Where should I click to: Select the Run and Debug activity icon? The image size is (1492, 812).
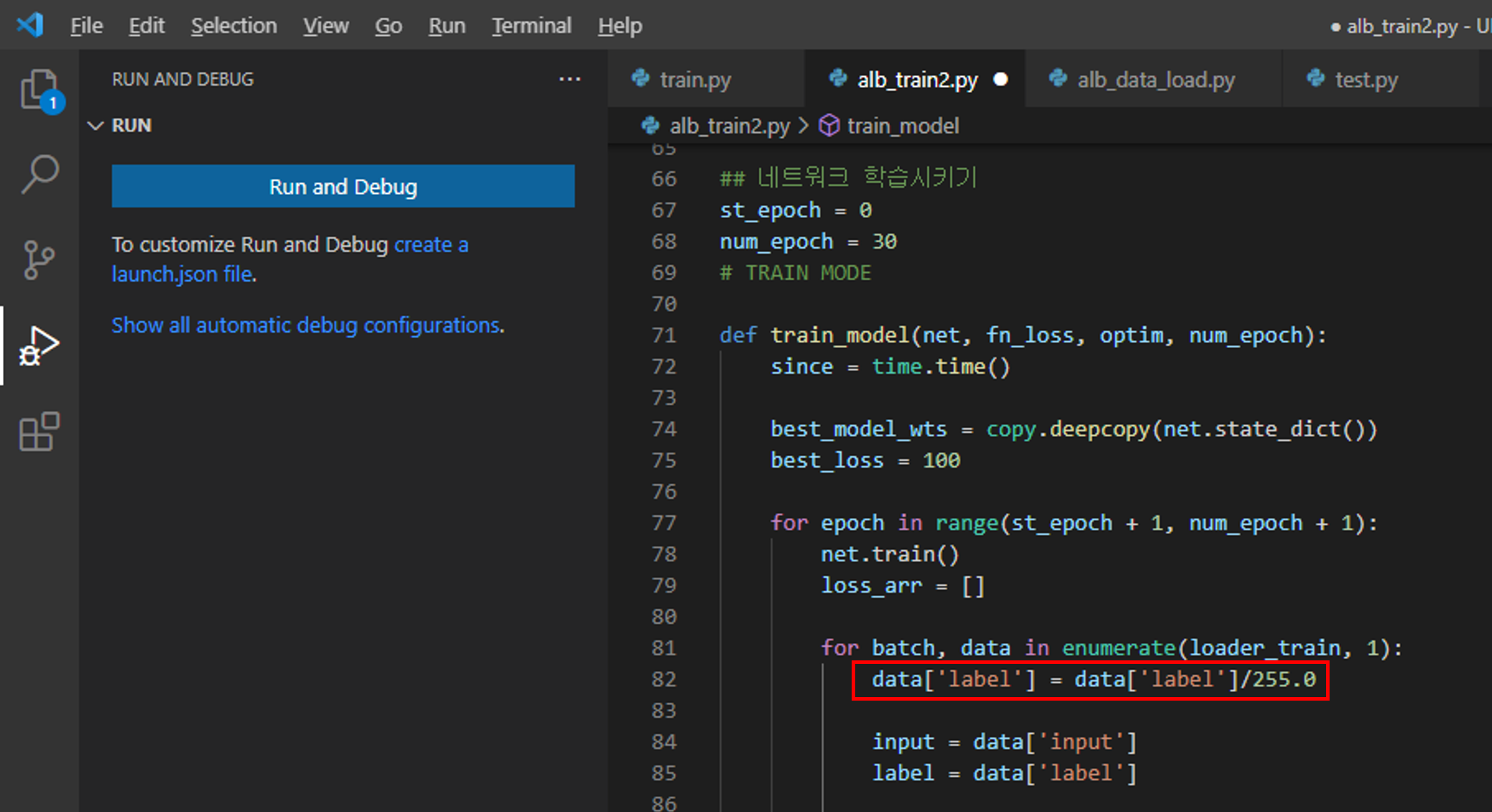click(x=40, y=346)
